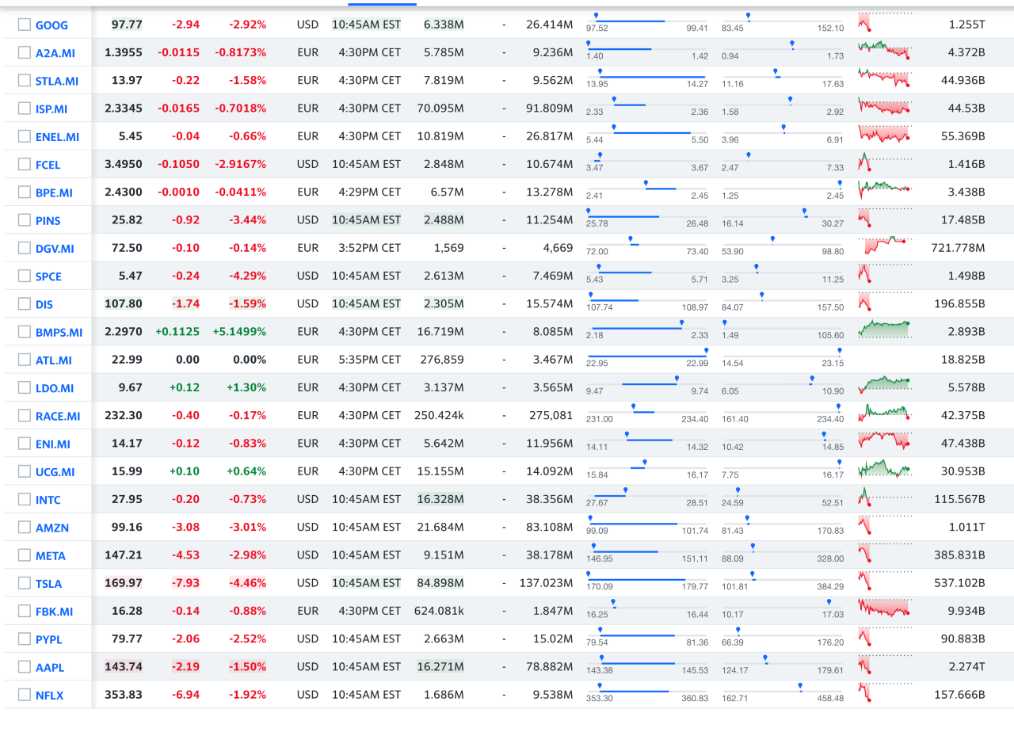Select GOOG day range bar 97.52–99.41
The height and width of the screenshot is (729, 1014).
click(647, 23)
